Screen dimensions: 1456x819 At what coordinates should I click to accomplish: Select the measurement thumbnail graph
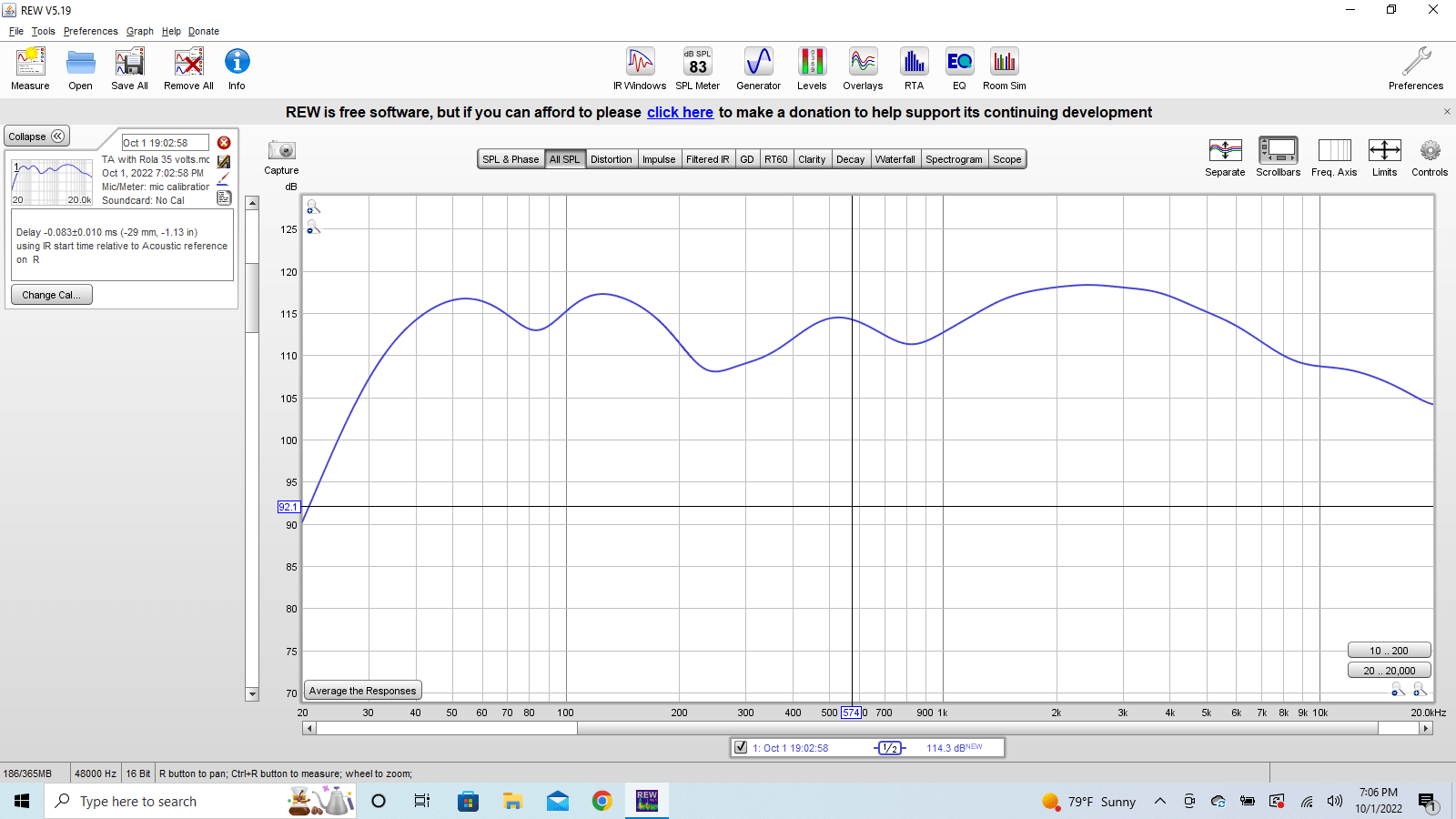52,182
